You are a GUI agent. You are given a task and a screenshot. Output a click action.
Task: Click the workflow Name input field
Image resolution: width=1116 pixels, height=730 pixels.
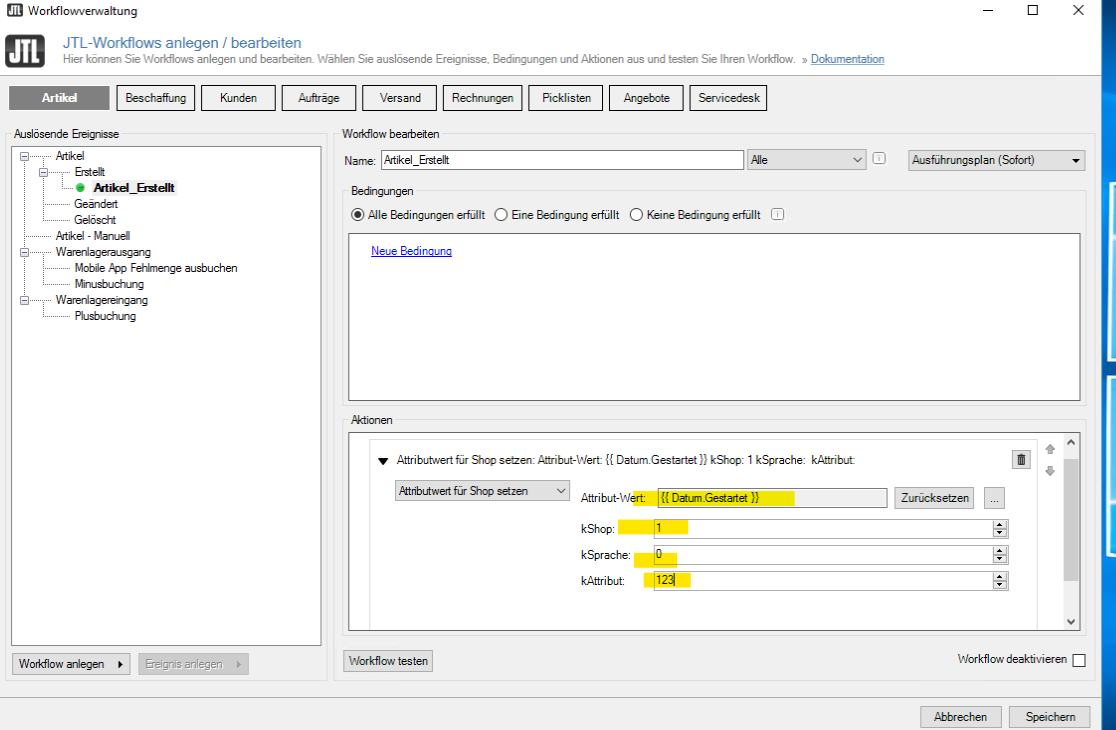click(562, 160)
